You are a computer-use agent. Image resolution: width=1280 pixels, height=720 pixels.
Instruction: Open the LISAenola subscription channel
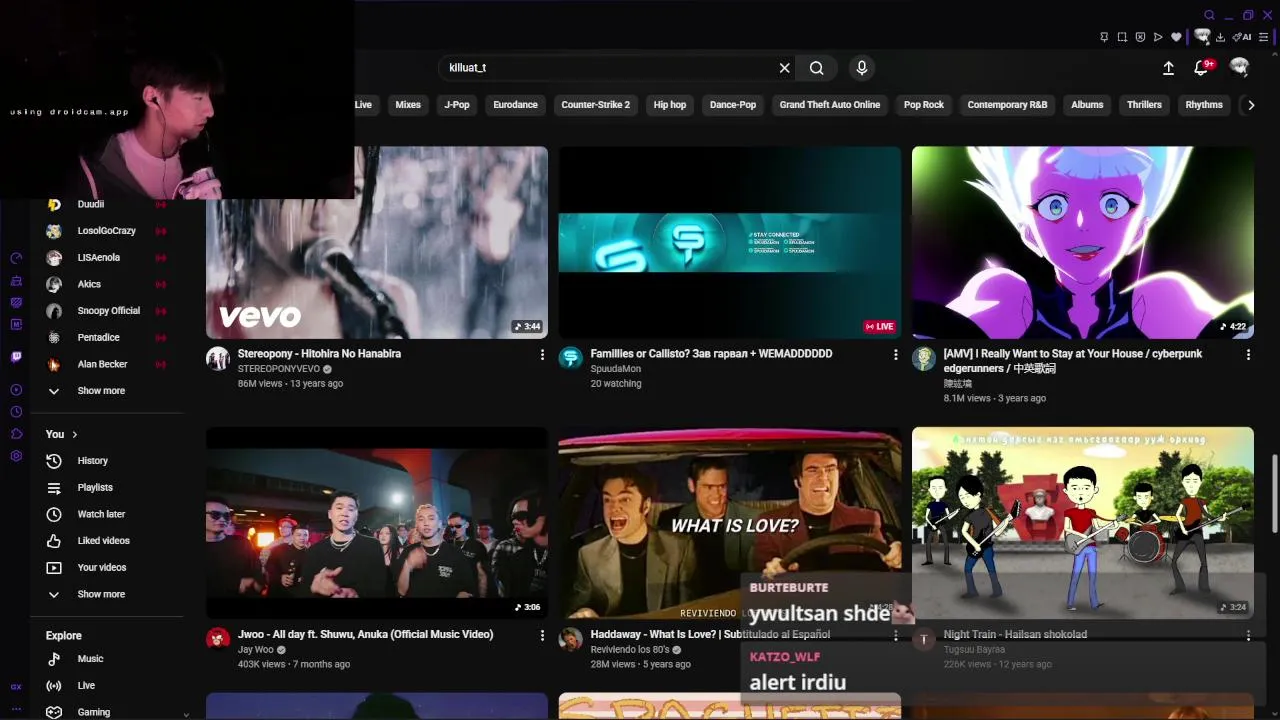click(x=106, y=258)
